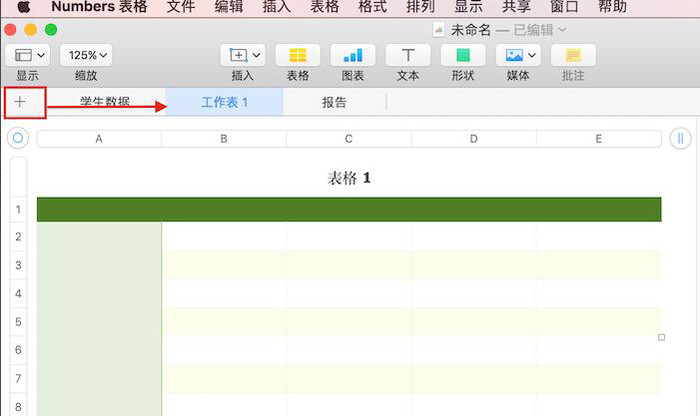Click the 形状 shape toolbar icon
700x416 pixels.
[x=463, y=55]
